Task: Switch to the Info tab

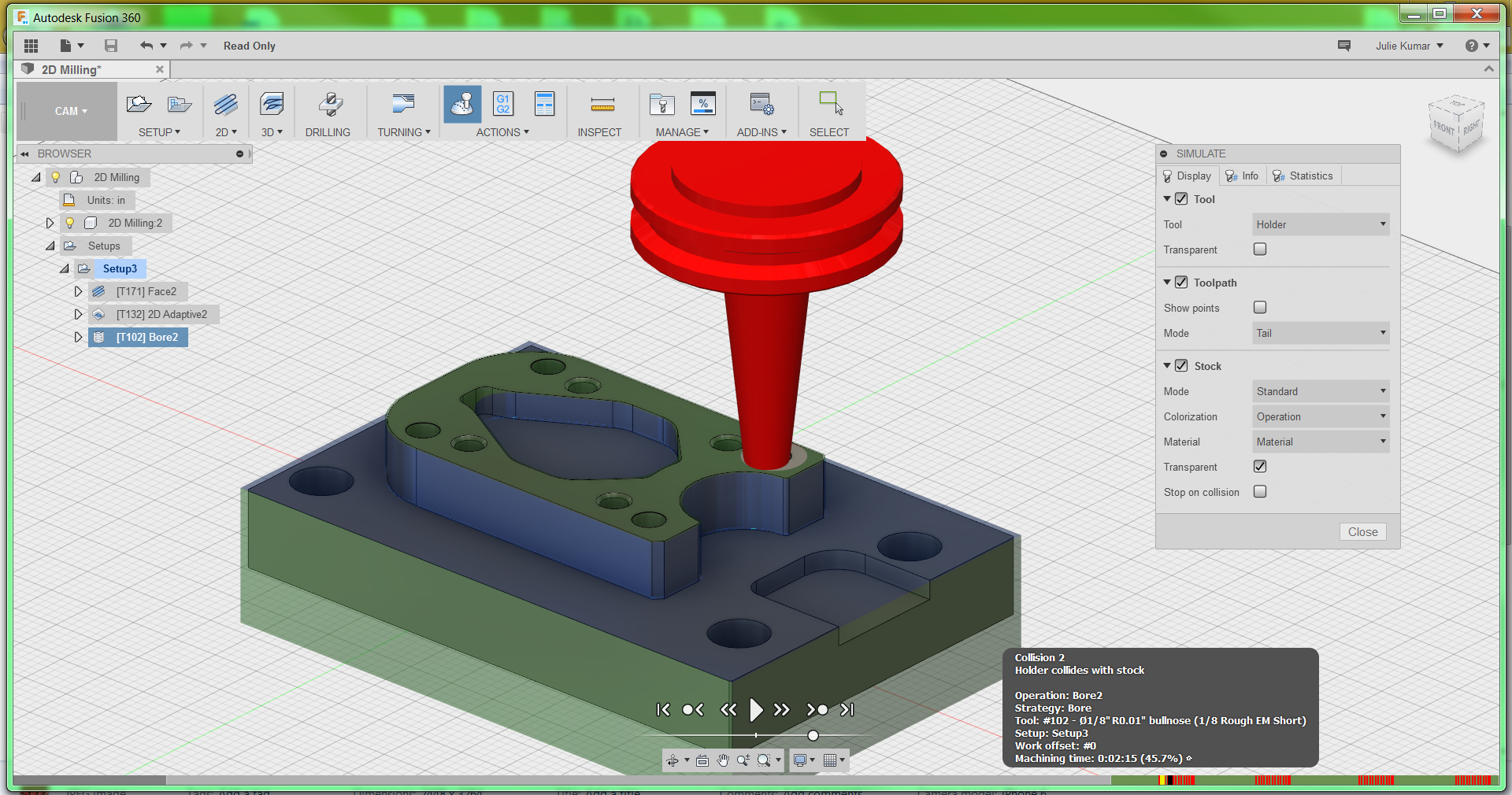Action: click(1243, 176)
